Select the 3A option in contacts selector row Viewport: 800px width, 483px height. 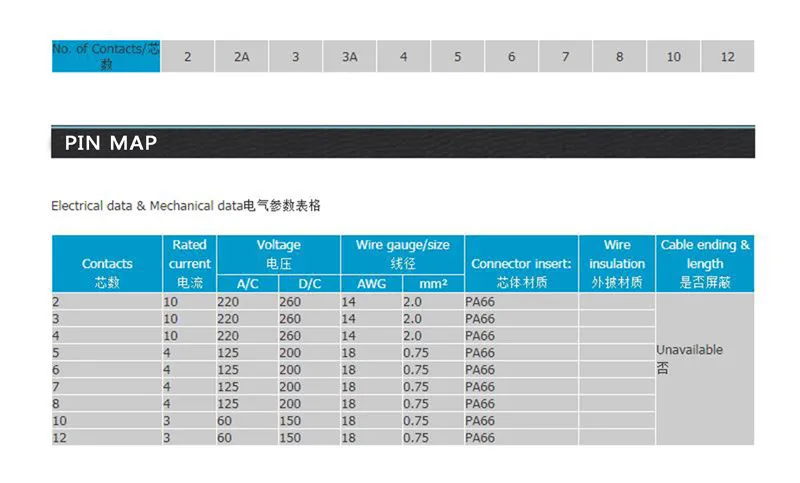(x=349, y=57)
